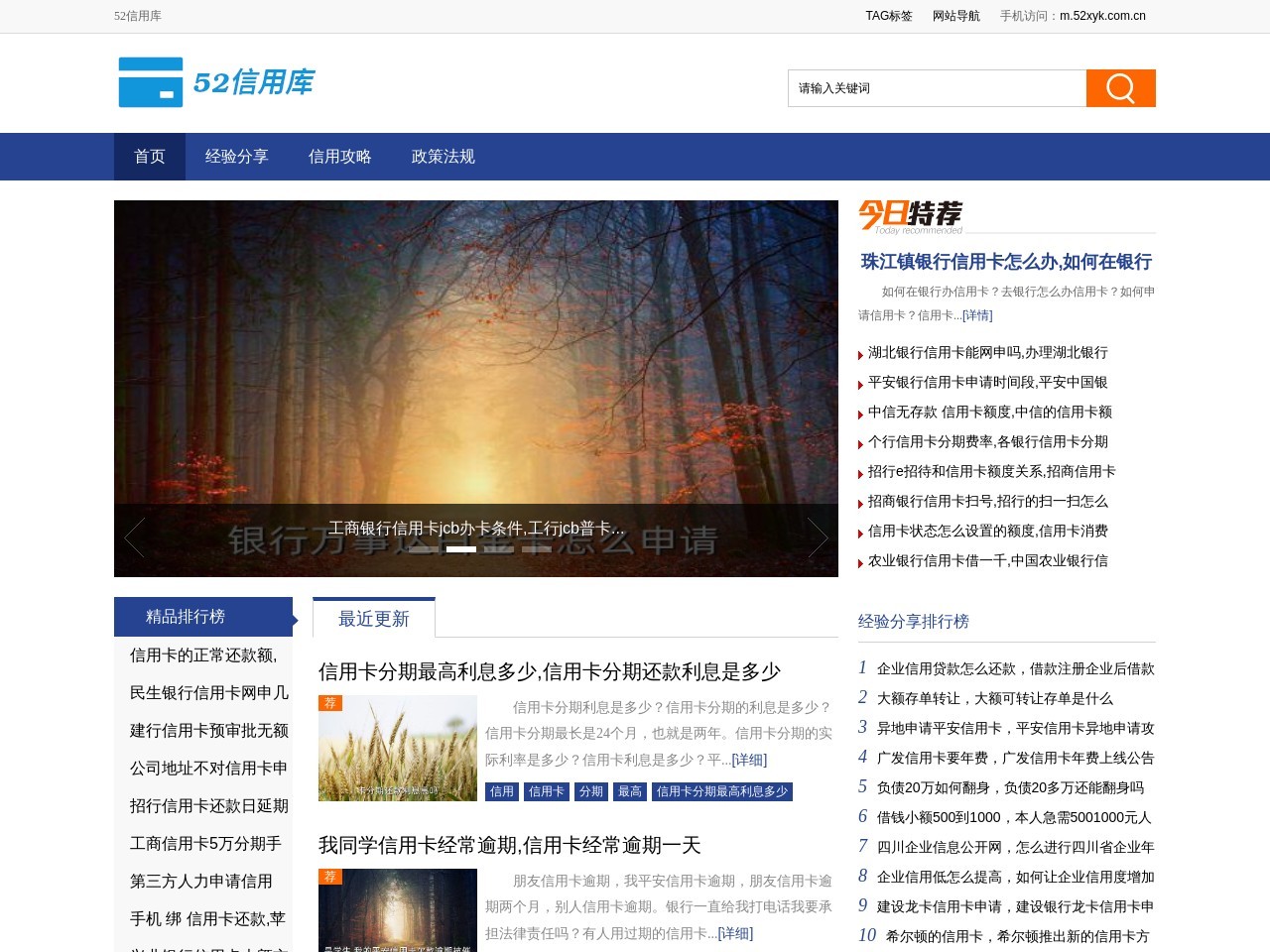The width and height of the screenshot is (1270, 952).
Task: Click the red arrow bullet beside 湖北银行 article
Action: coord(861,354)
